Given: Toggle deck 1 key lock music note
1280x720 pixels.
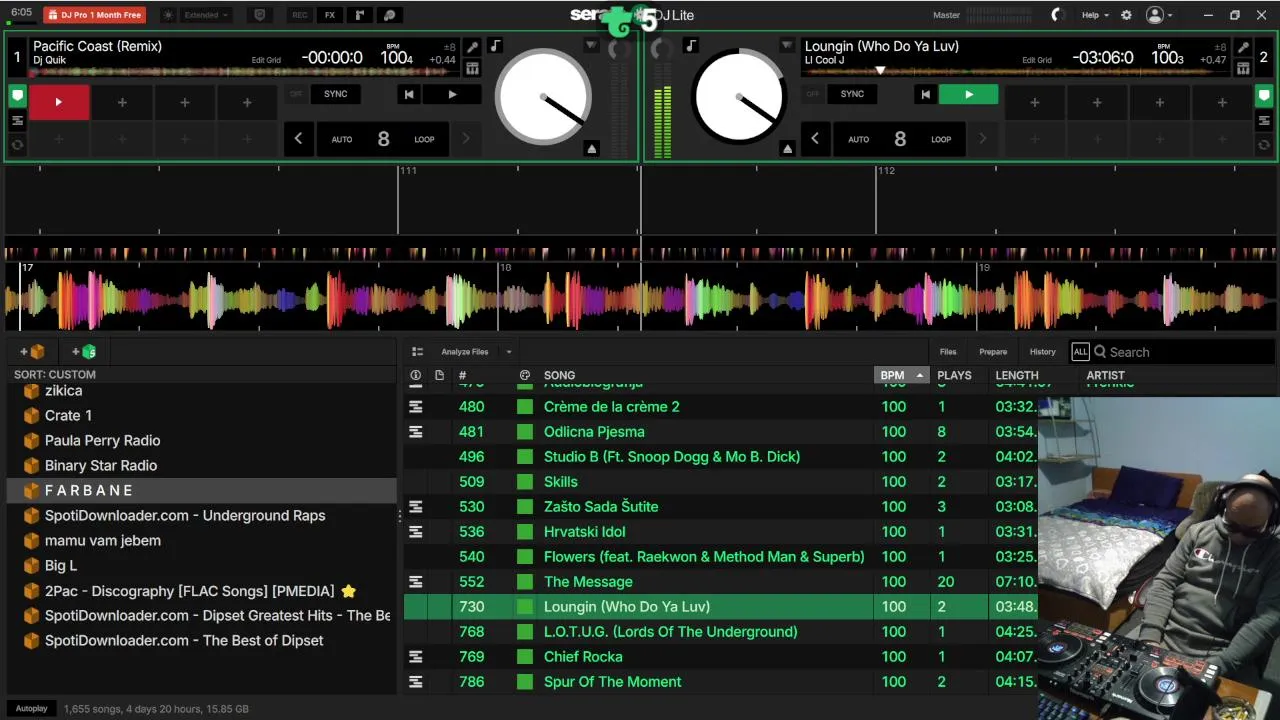Looking at the screenshot, I should (495, 46).
